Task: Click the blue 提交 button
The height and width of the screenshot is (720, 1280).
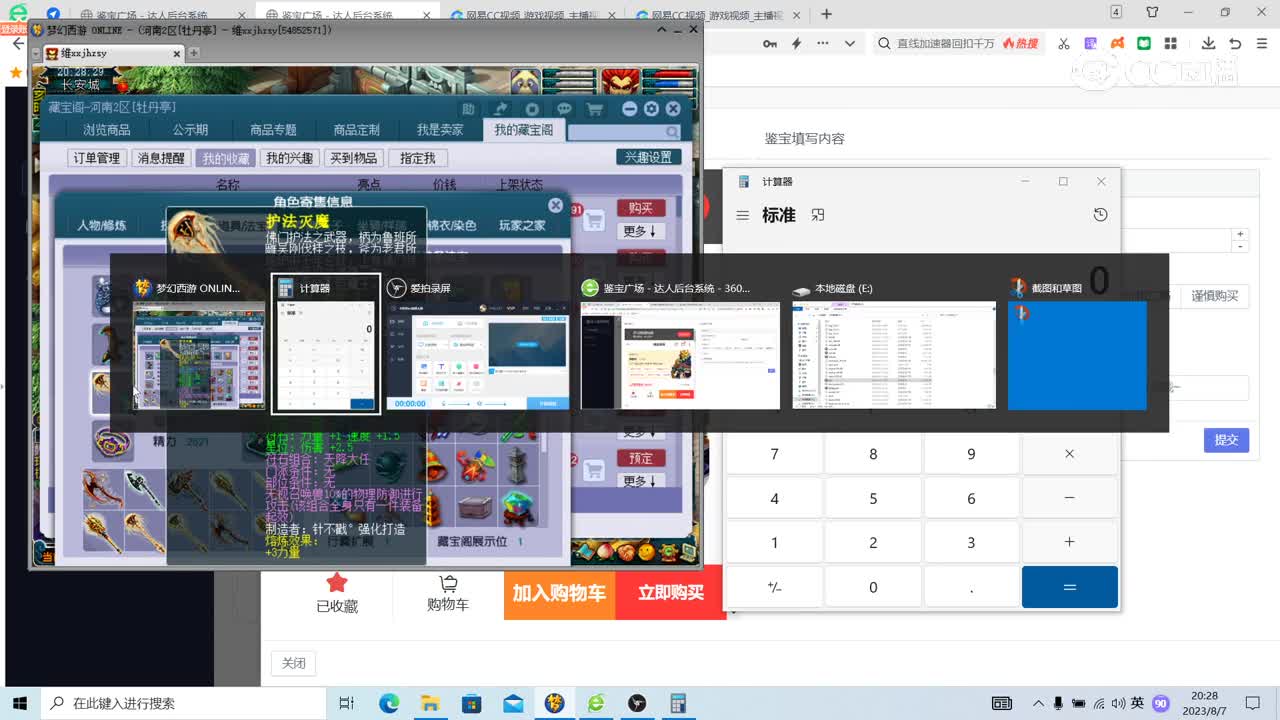Action: pos(1226,440)
